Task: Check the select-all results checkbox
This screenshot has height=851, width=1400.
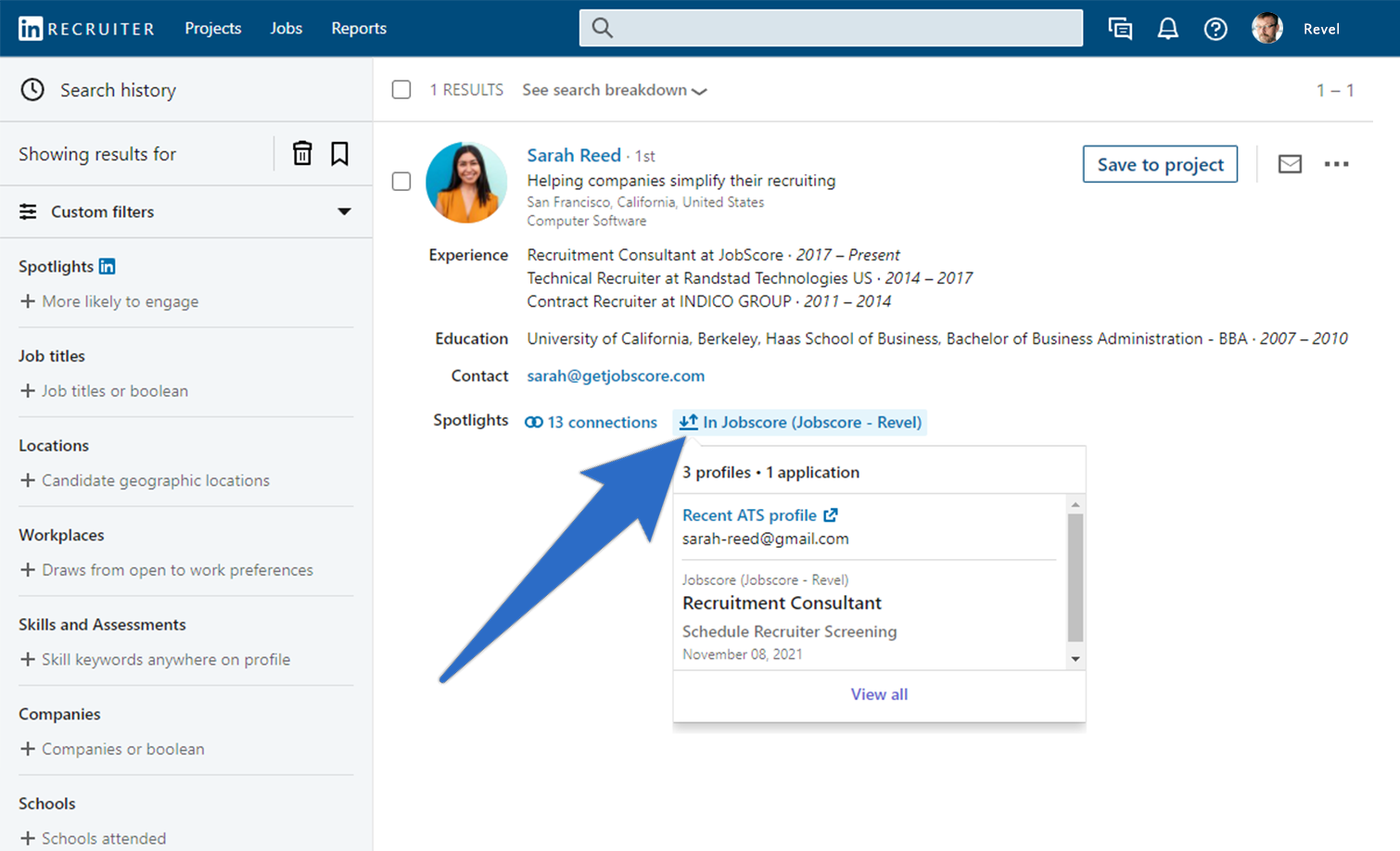Action: click(401, 90)
